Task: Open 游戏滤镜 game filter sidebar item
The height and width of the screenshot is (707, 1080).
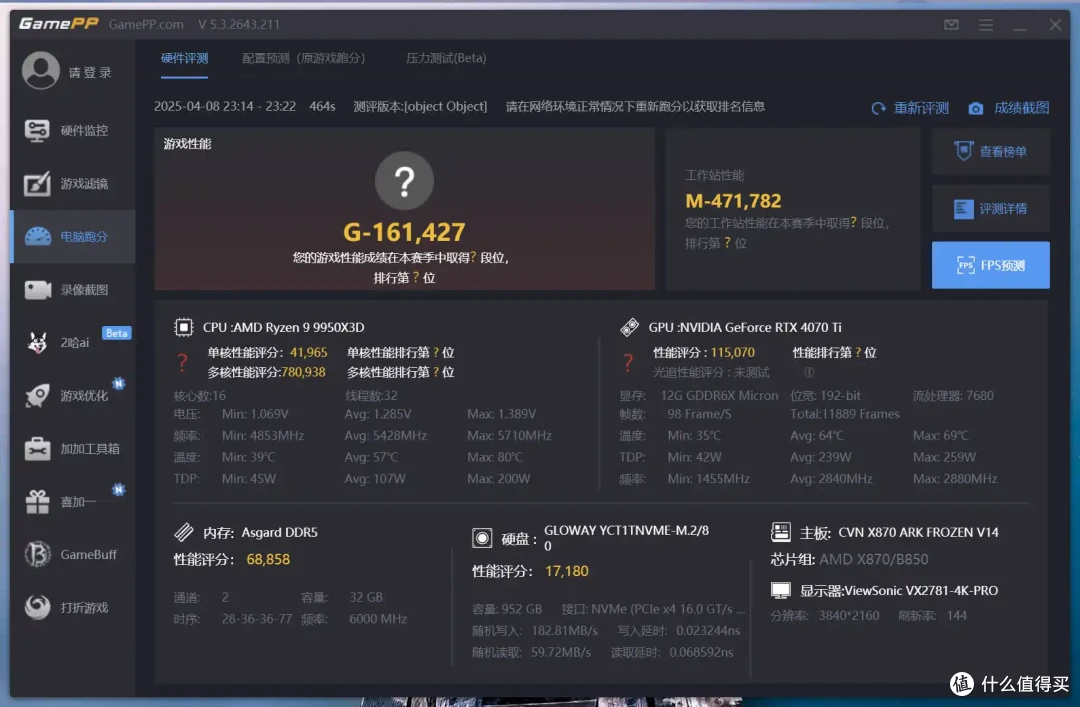Action: (x=72, y=183)
